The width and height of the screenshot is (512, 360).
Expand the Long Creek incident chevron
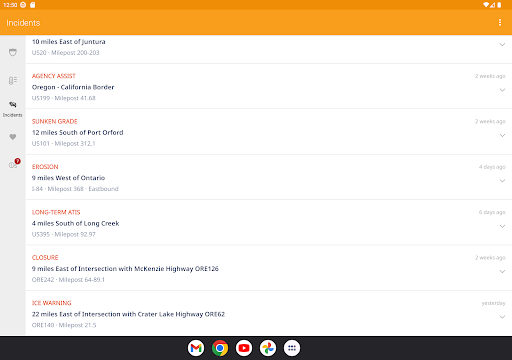502,226
